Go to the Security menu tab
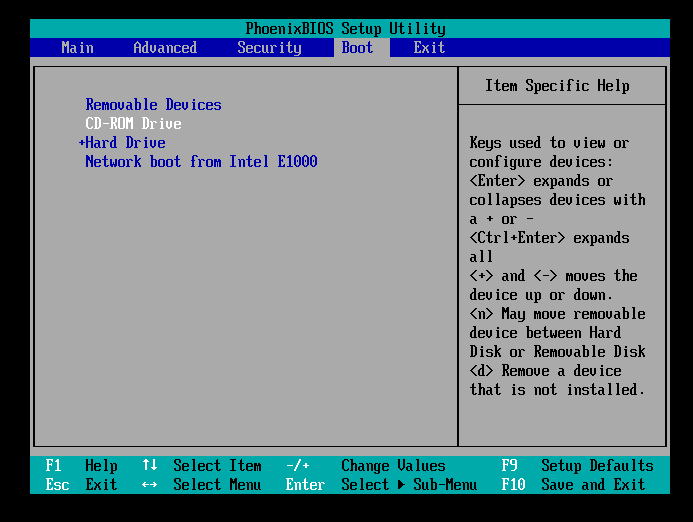Viewport: 693px width, 522px height. [x=269, y=48]
